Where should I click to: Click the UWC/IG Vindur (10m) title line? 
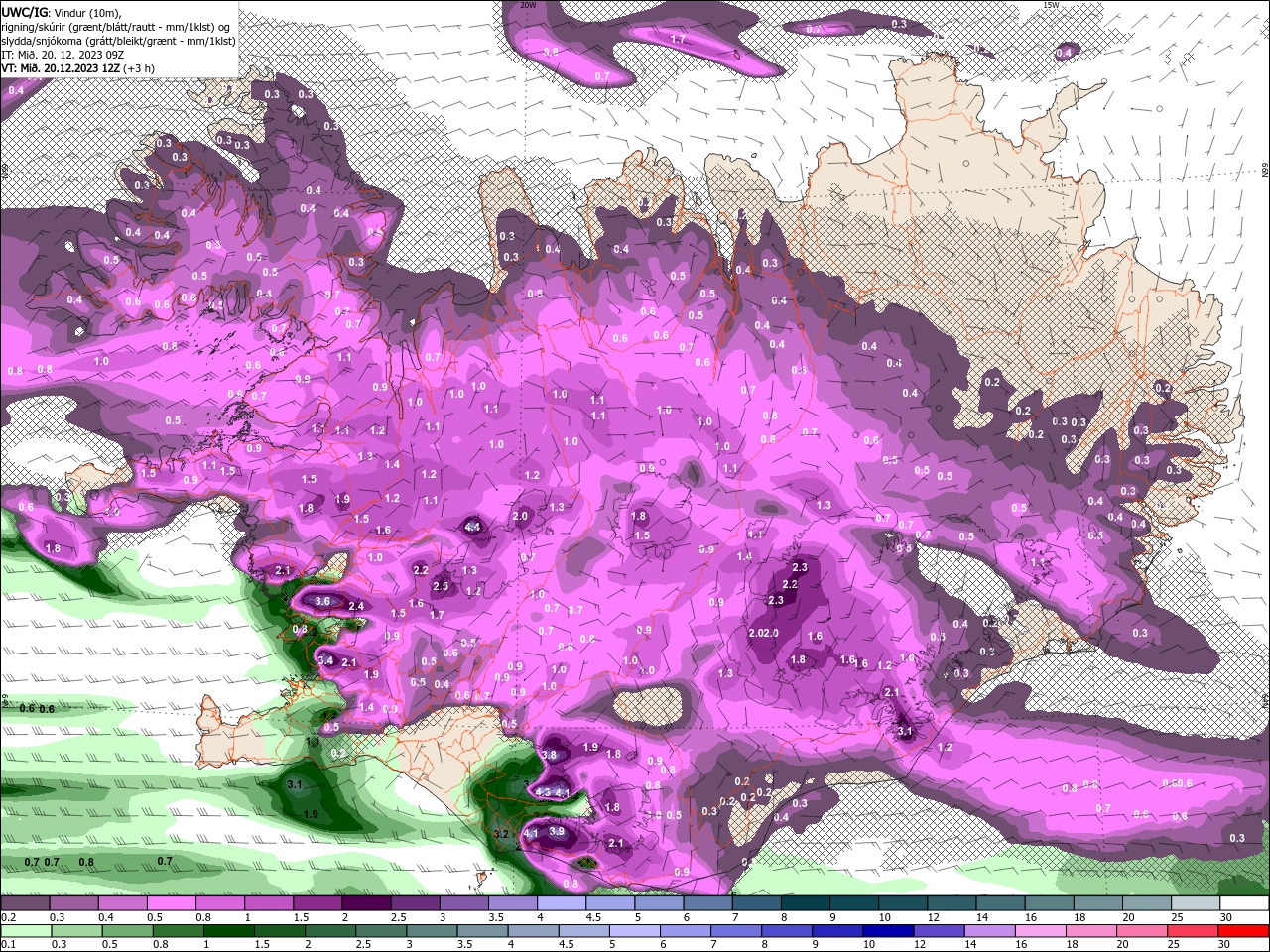[61, 11]
